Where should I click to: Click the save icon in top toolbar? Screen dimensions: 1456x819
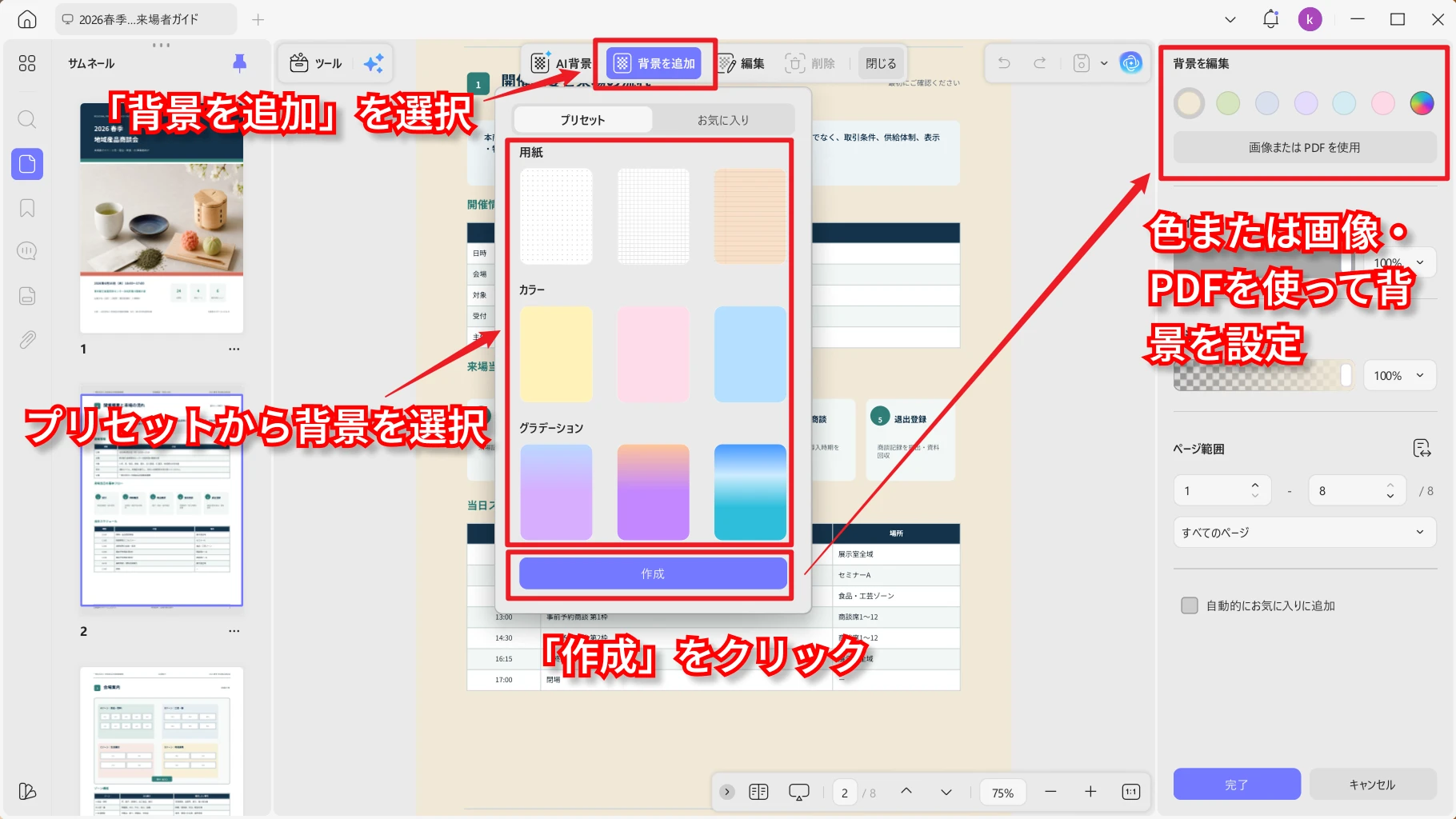(1082, 62)
